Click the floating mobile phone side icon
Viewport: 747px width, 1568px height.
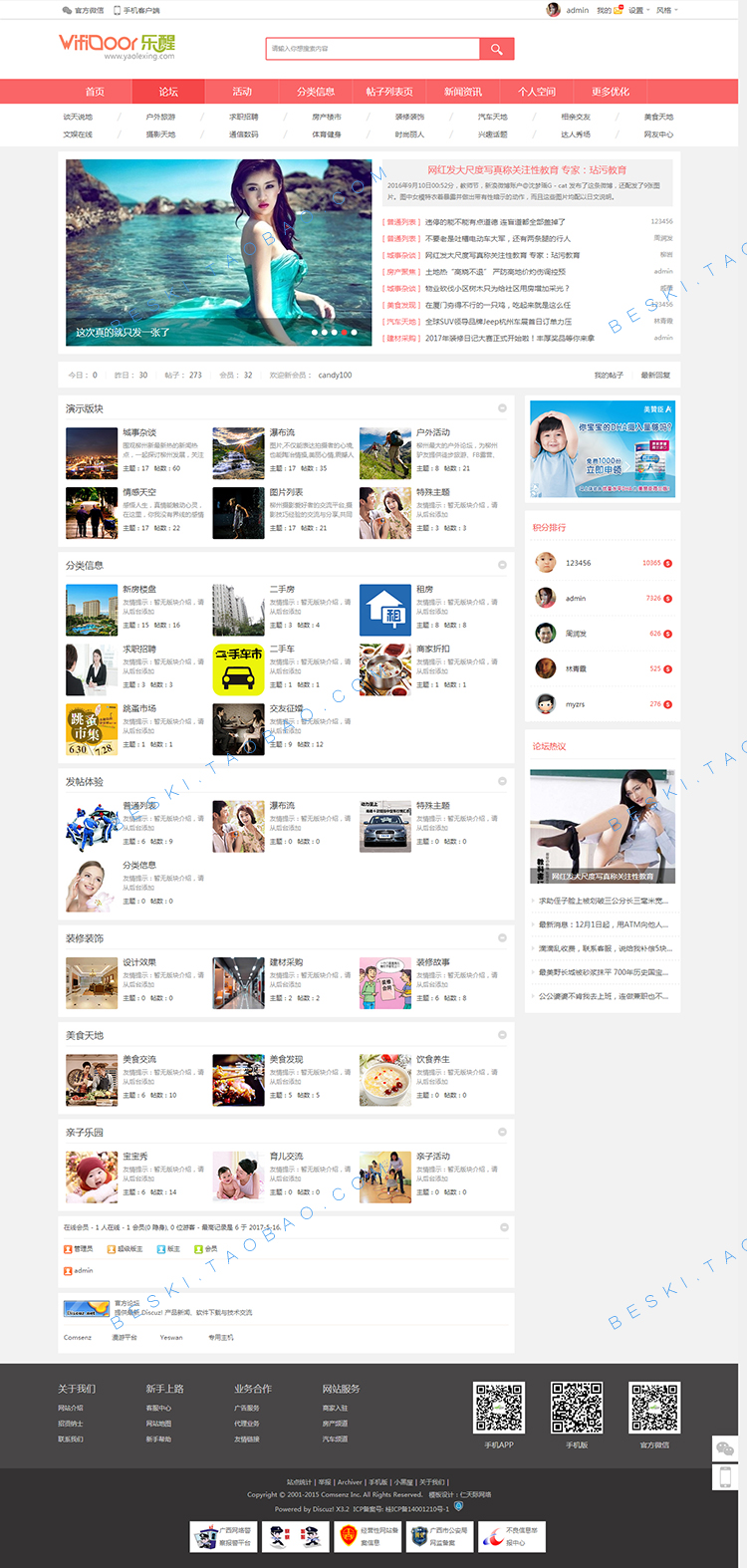(x=725, y=1475)
